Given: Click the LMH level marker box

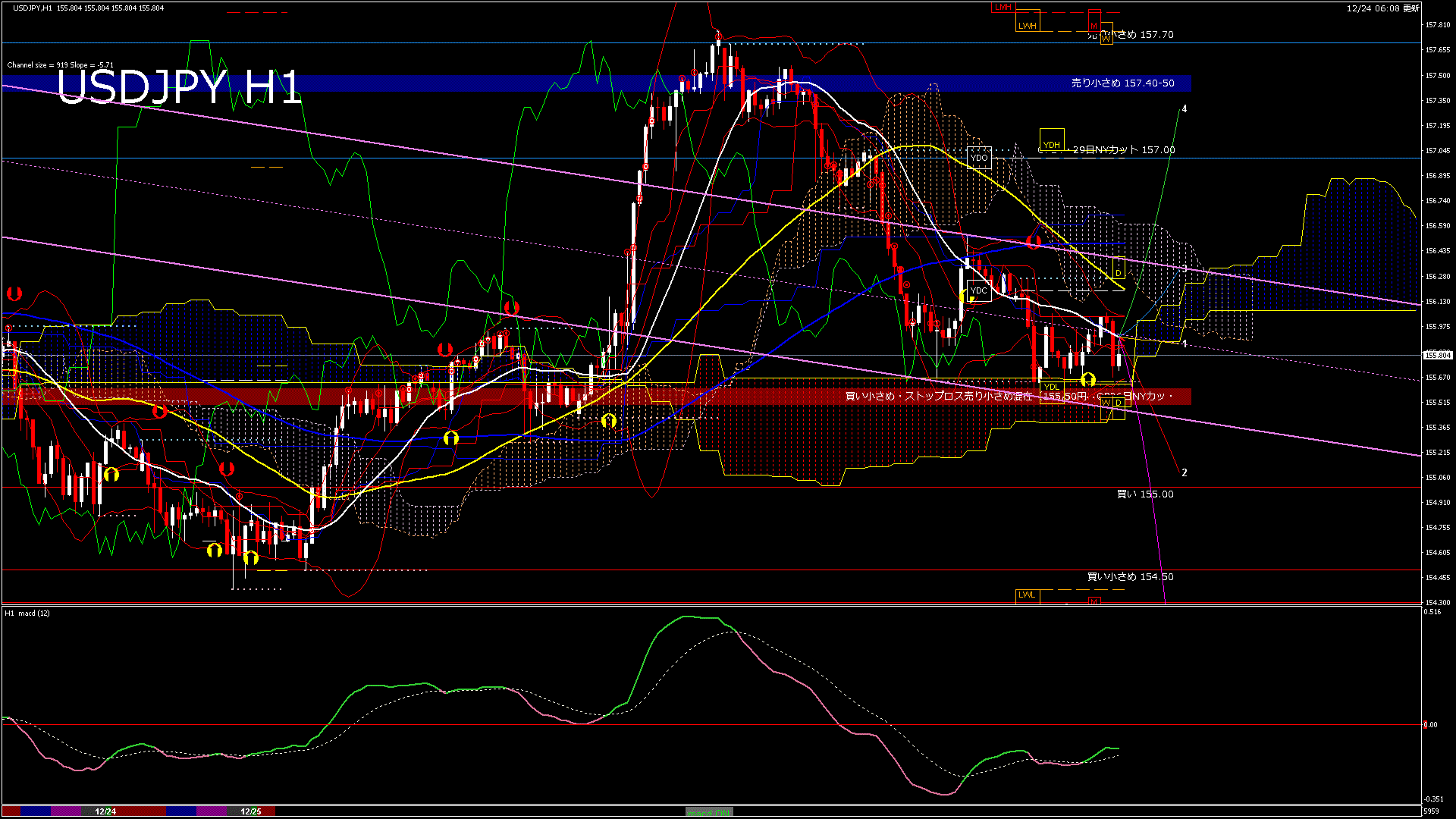Looking at the screenshot, I should coord(1003,7).
